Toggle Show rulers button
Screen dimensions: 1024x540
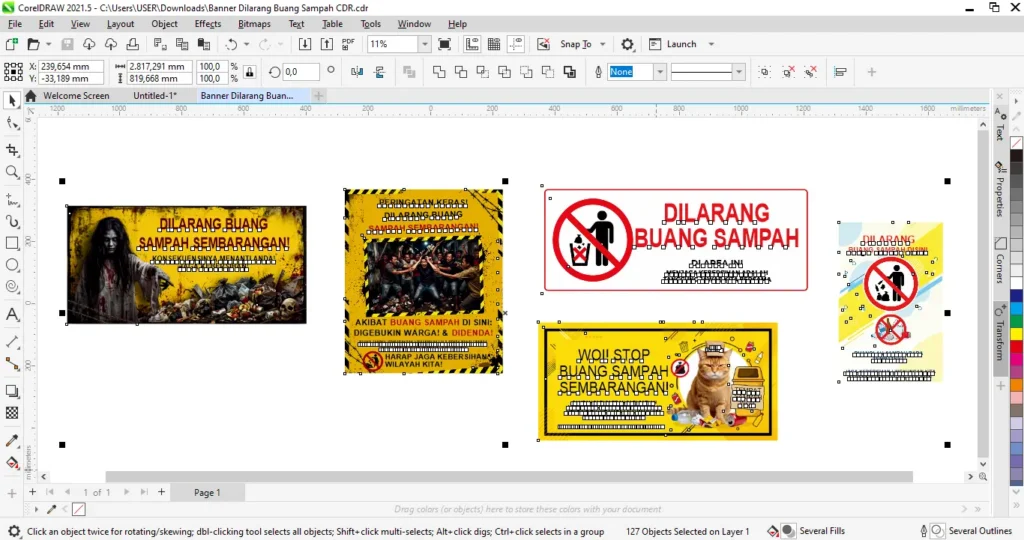(472, 44)
